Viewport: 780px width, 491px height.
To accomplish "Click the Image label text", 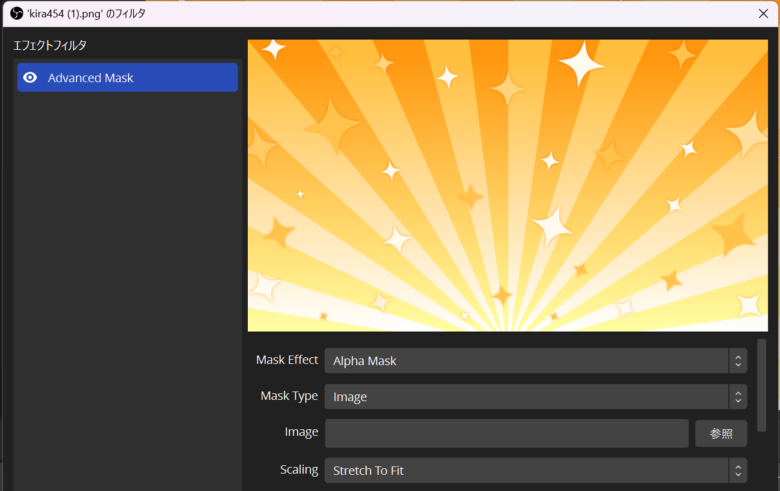I will click(x=301, y=432).
